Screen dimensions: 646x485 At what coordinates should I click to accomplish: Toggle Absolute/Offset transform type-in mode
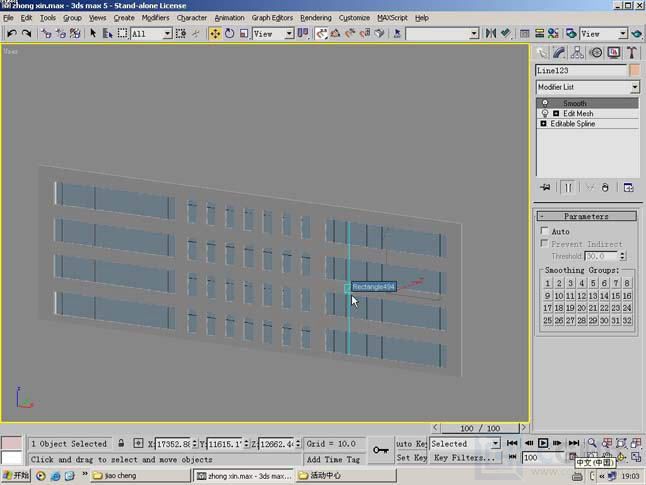[138, 443]
